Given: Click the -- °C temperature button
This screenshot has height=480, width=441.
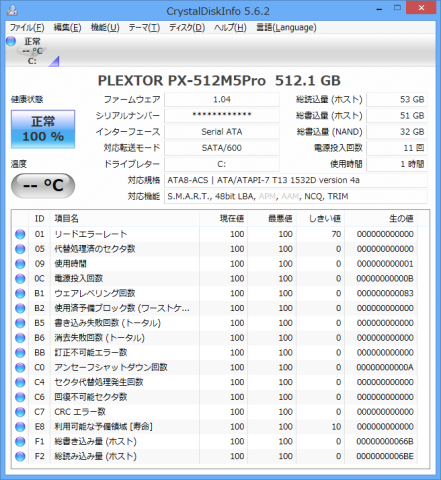Looking at the screenshot, I should point(43,185).
